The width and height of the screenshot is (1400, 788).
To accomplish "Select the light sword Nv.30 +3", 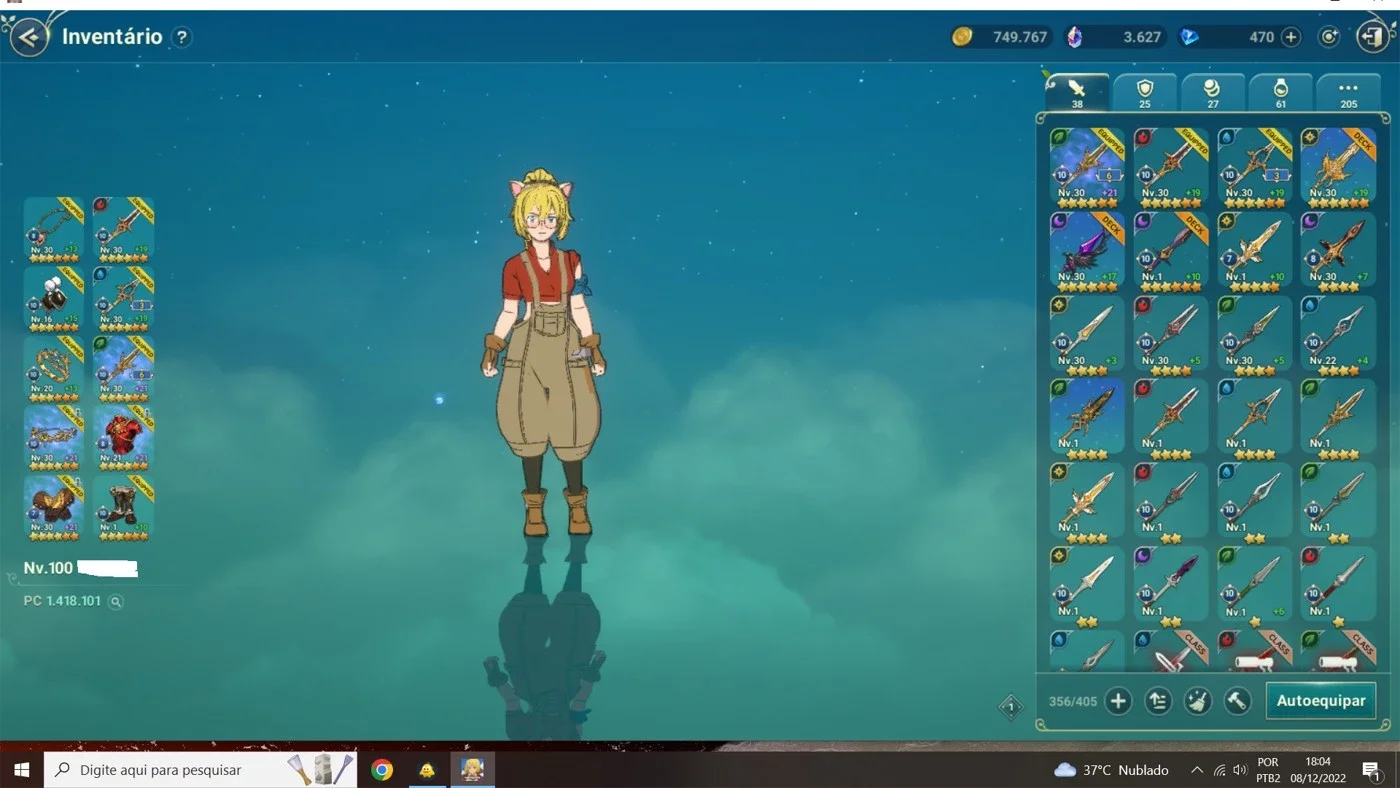I will coord(1087,334).
